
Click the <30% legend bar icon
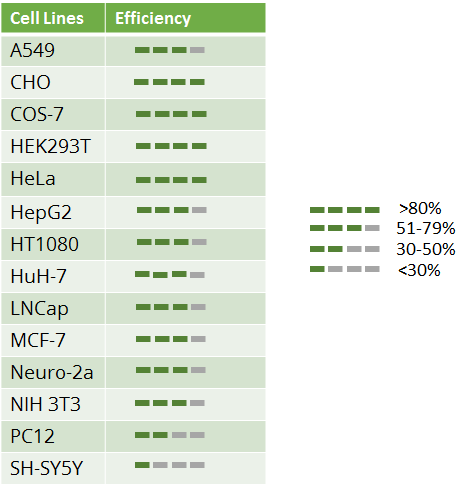coord(345,269)
